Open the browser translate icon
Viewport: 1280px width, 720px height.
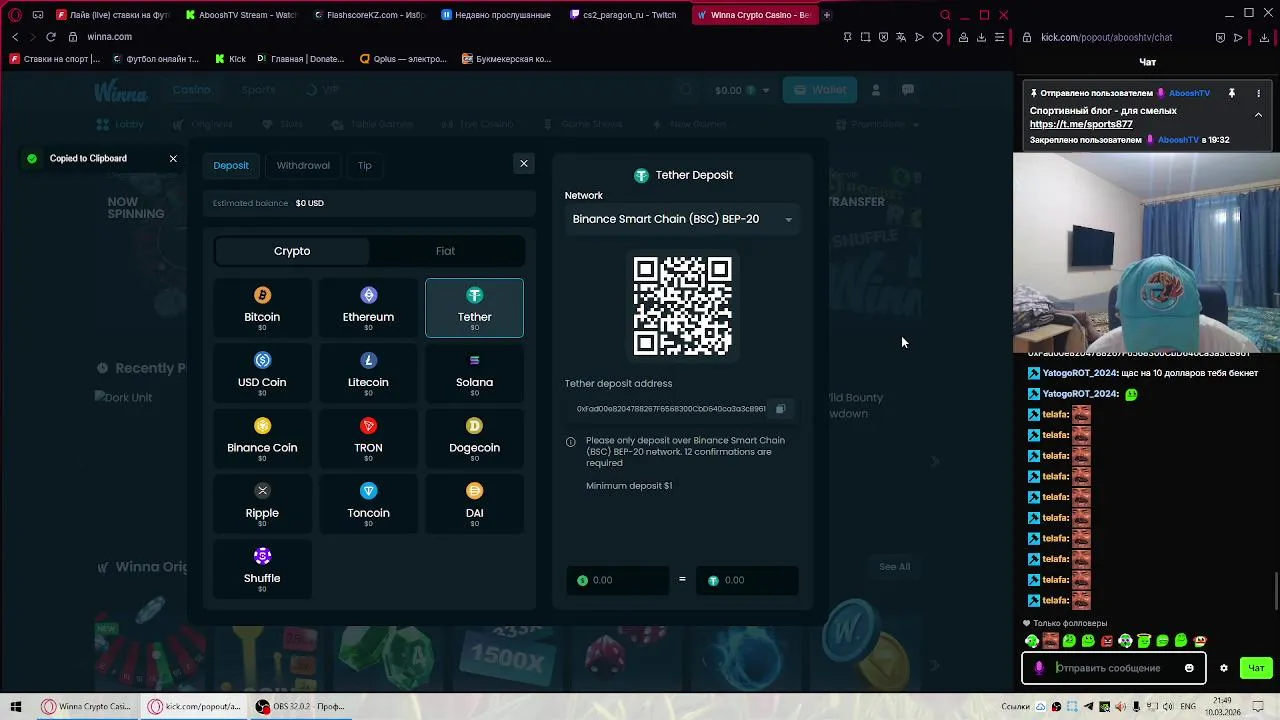pos(901,37)
